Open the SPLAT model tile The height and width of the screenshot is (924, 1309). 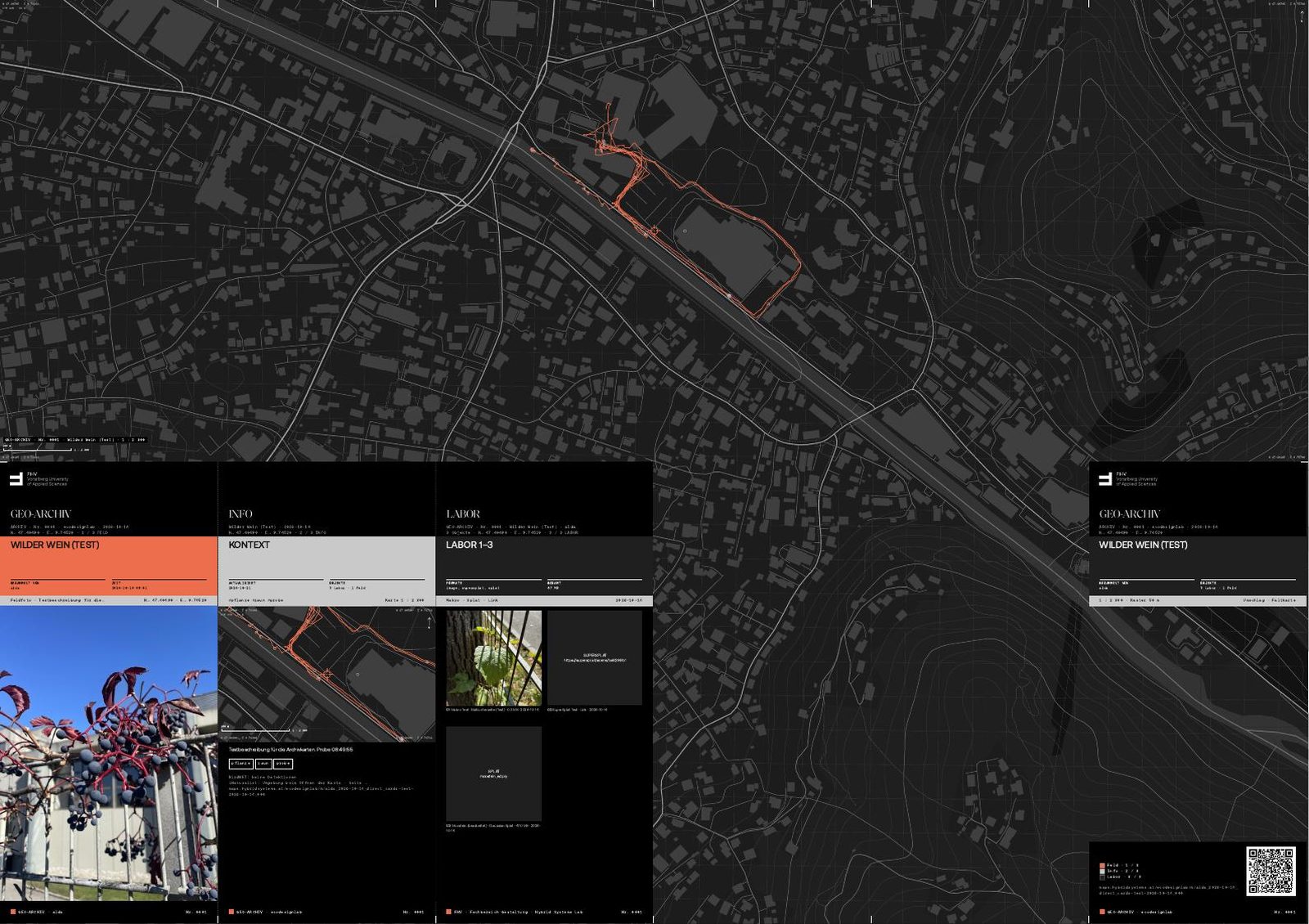493,774
